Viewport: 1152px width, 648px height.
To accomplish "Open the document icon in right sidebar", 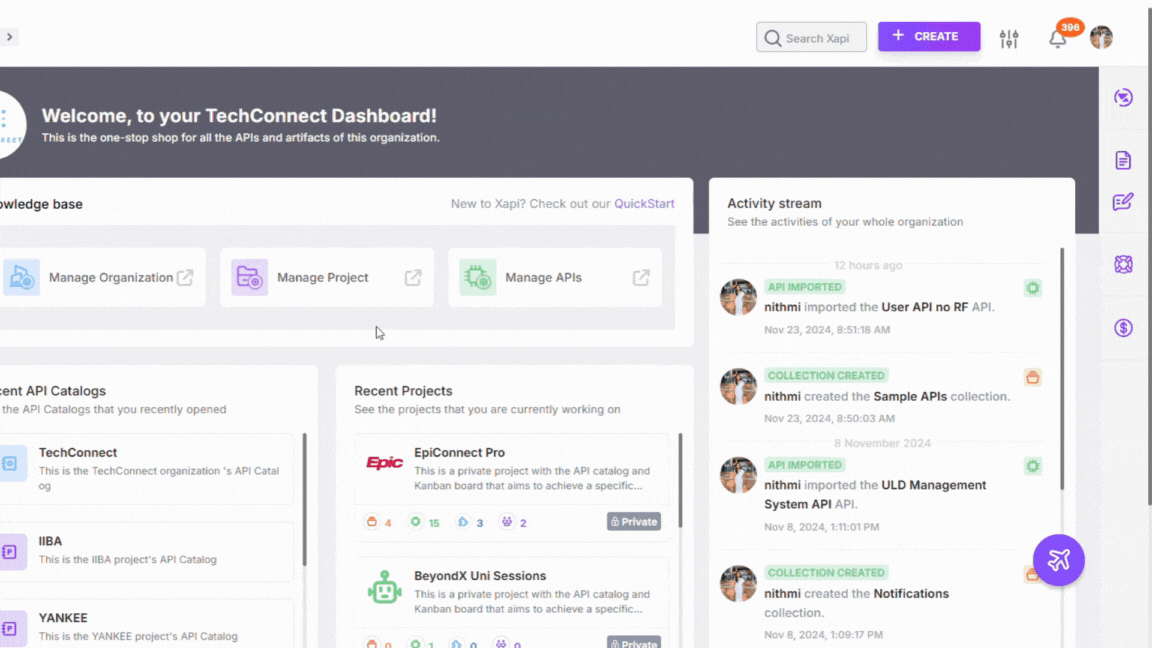I will point(1123,160).
